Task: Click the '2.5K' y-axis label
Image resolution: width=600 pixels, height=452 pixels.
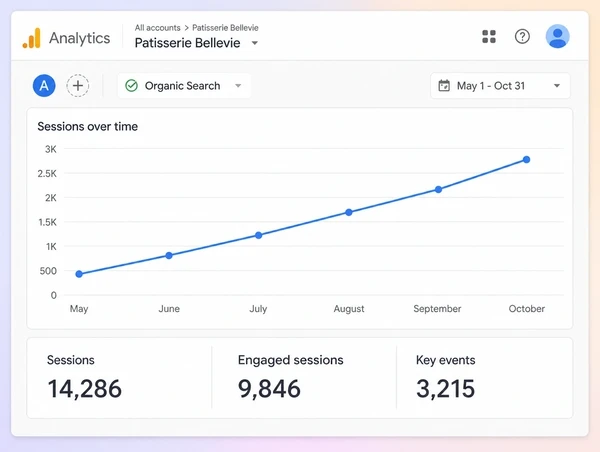Action: (x=47, y=174)
